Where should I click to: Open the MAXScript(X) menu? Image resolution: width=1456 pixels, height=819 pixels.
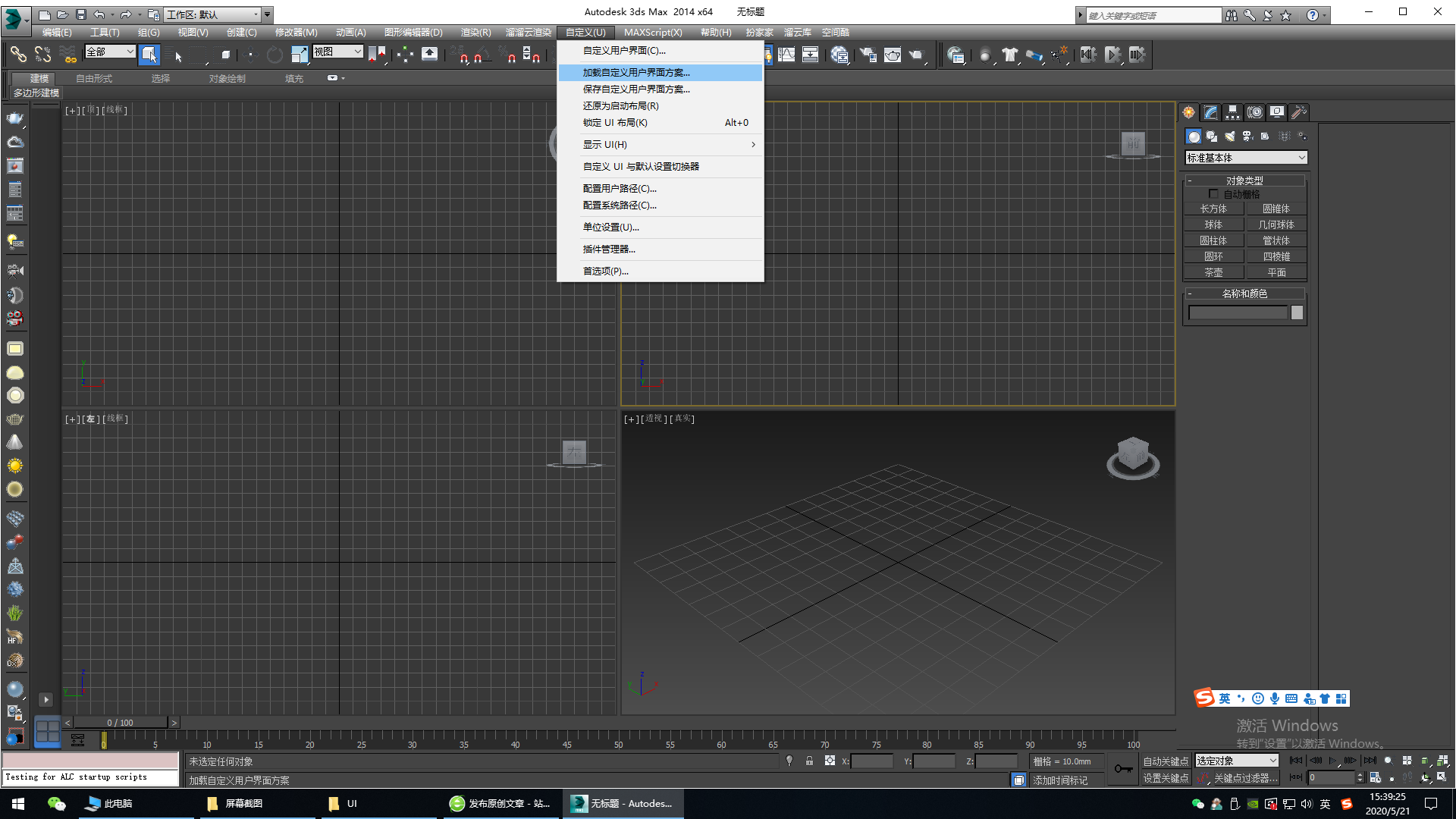pyautogui.click(x=653, y=33)
